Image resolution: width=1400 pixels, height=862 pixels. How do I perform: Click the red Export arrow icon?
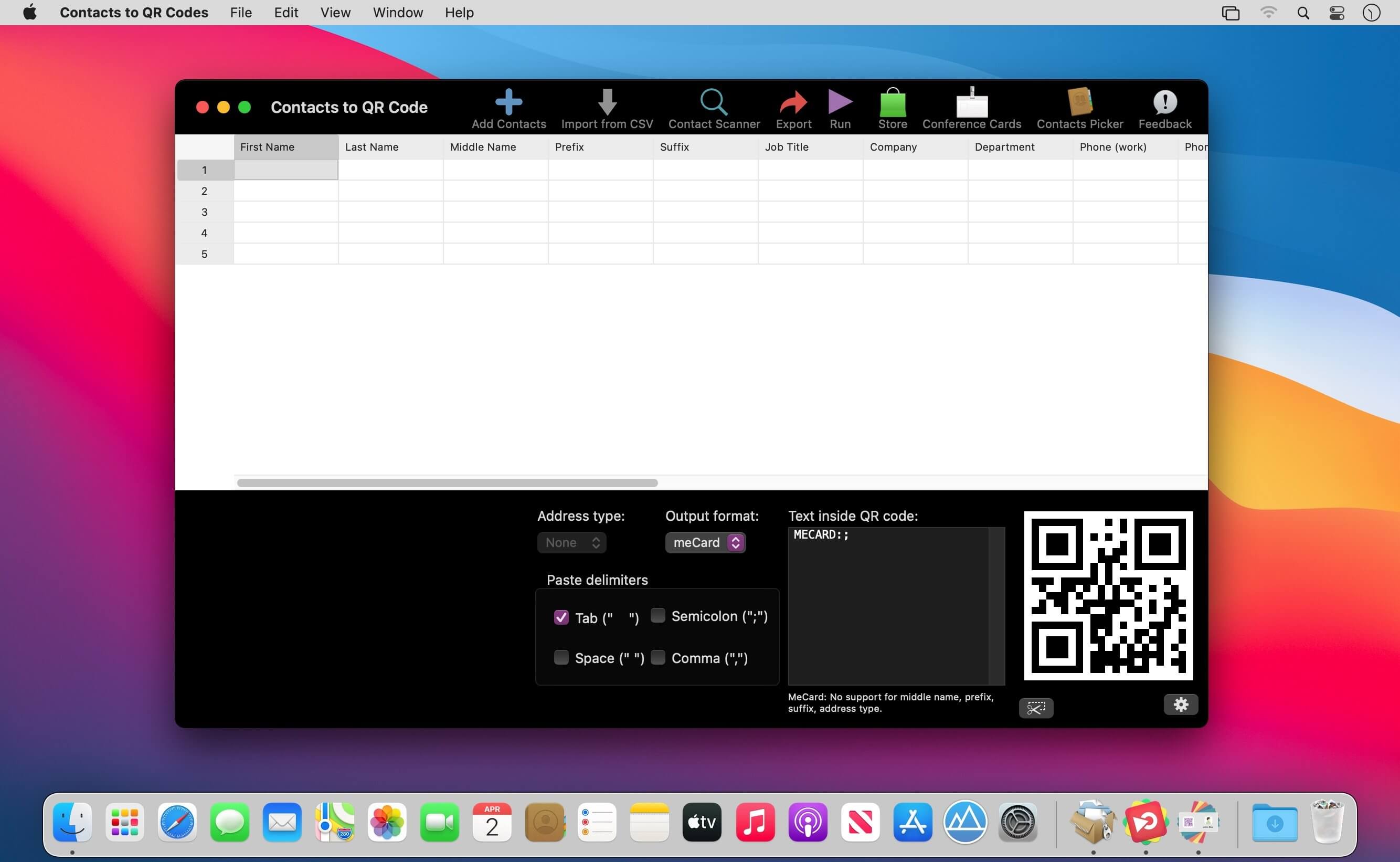(x=793, y=102)
